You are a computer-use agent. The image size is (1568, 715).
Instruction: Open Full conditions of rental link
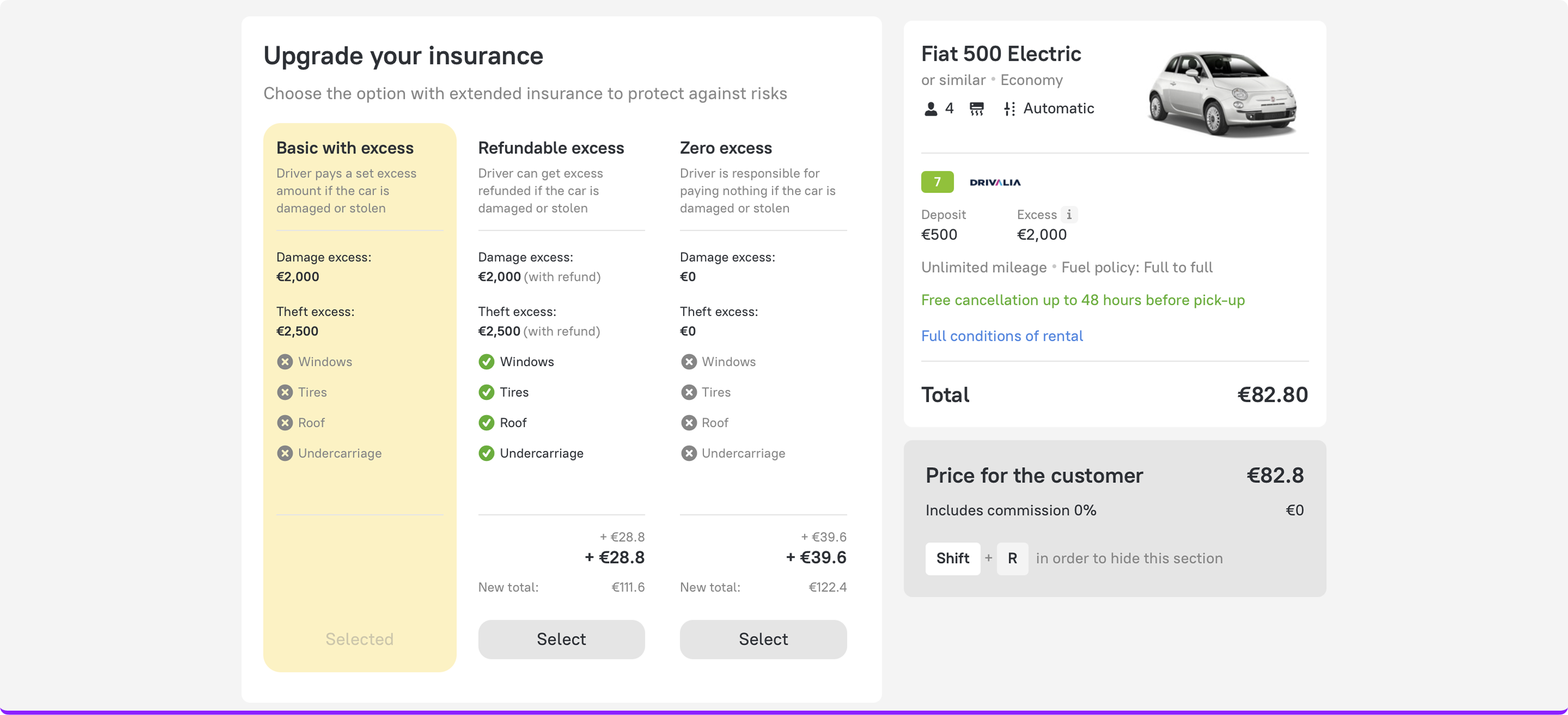(1001, 336)
